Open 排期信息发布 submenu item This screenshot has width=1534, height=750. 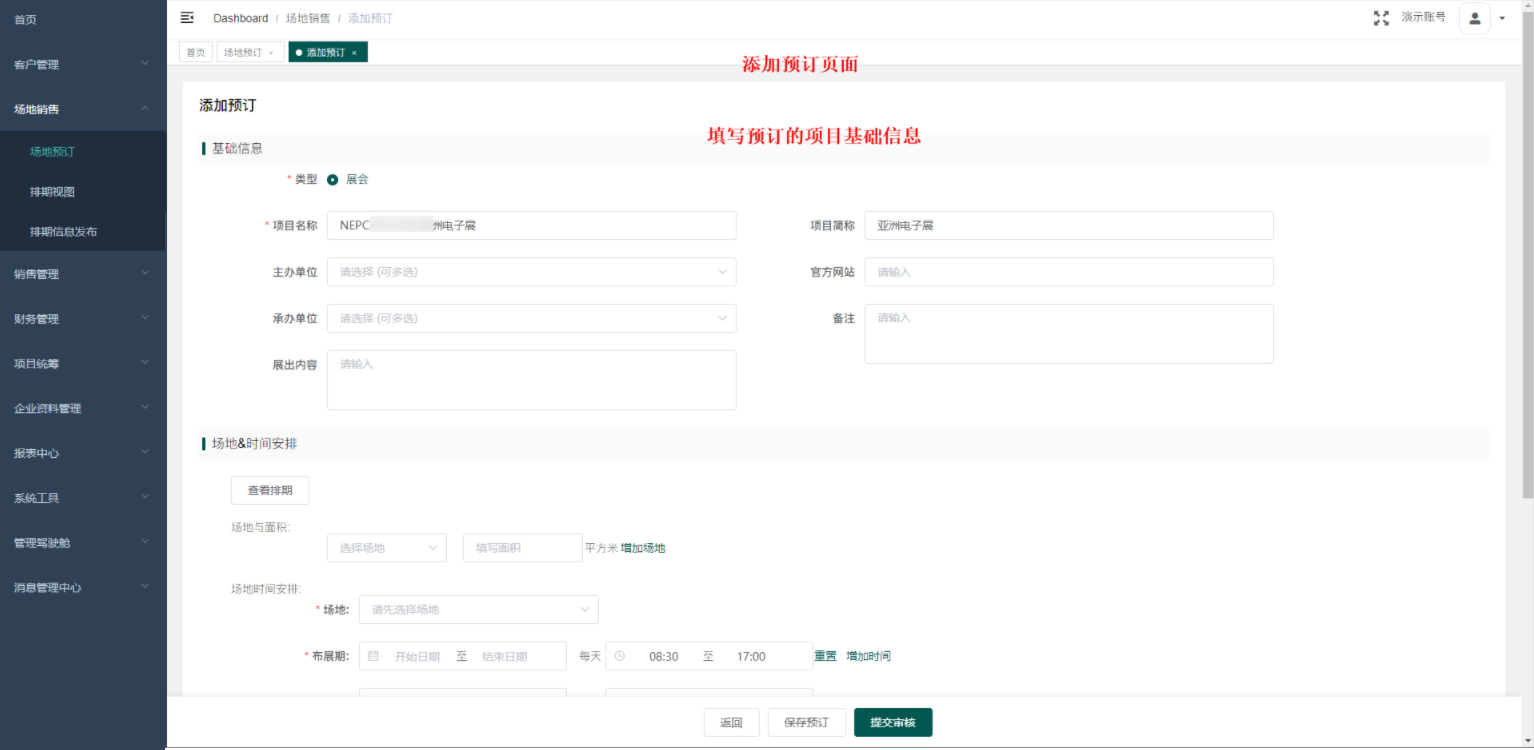click(83, 231)
